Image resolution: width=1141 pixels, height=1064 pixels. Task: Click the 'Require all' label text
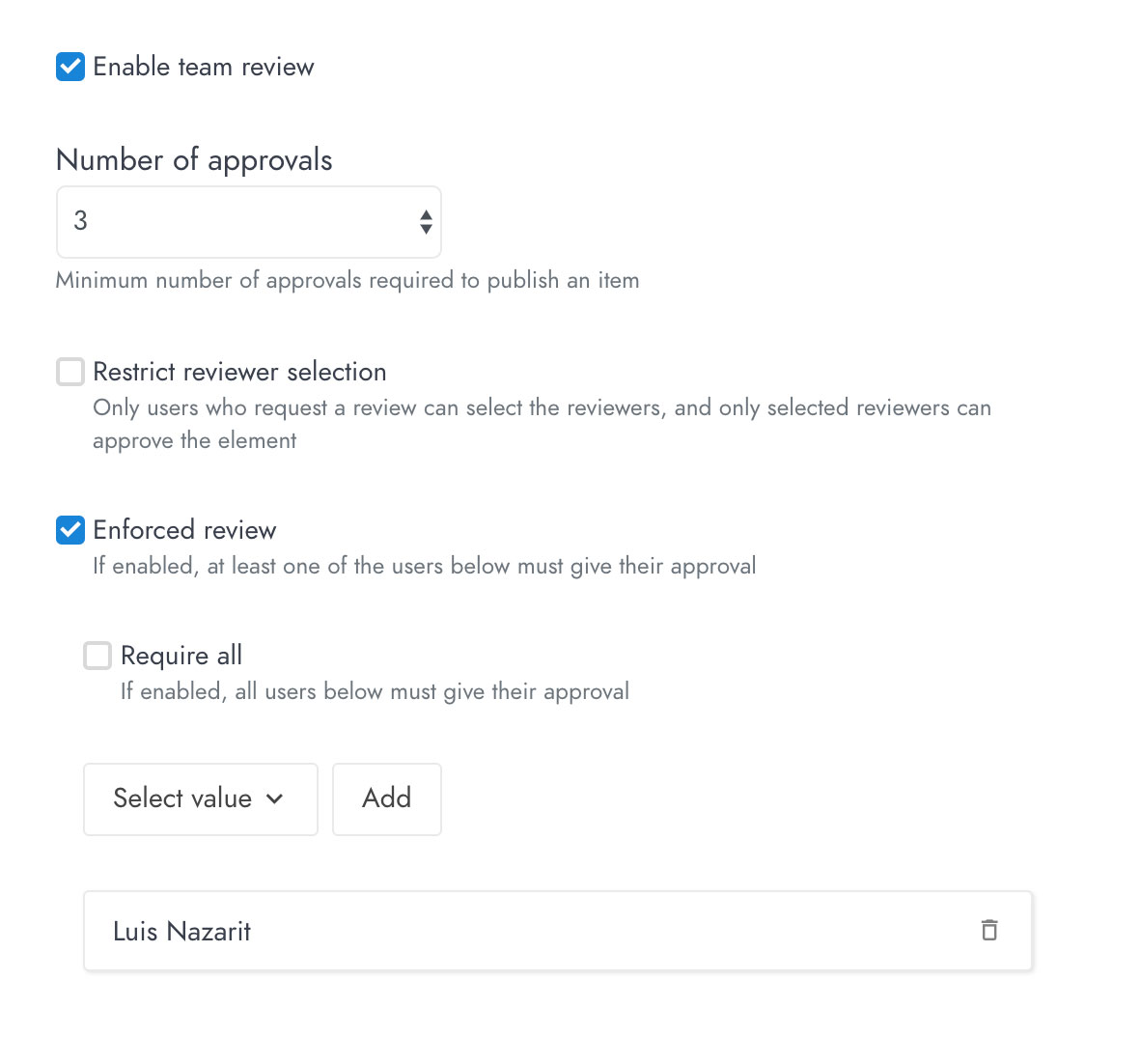pos(181,656)
